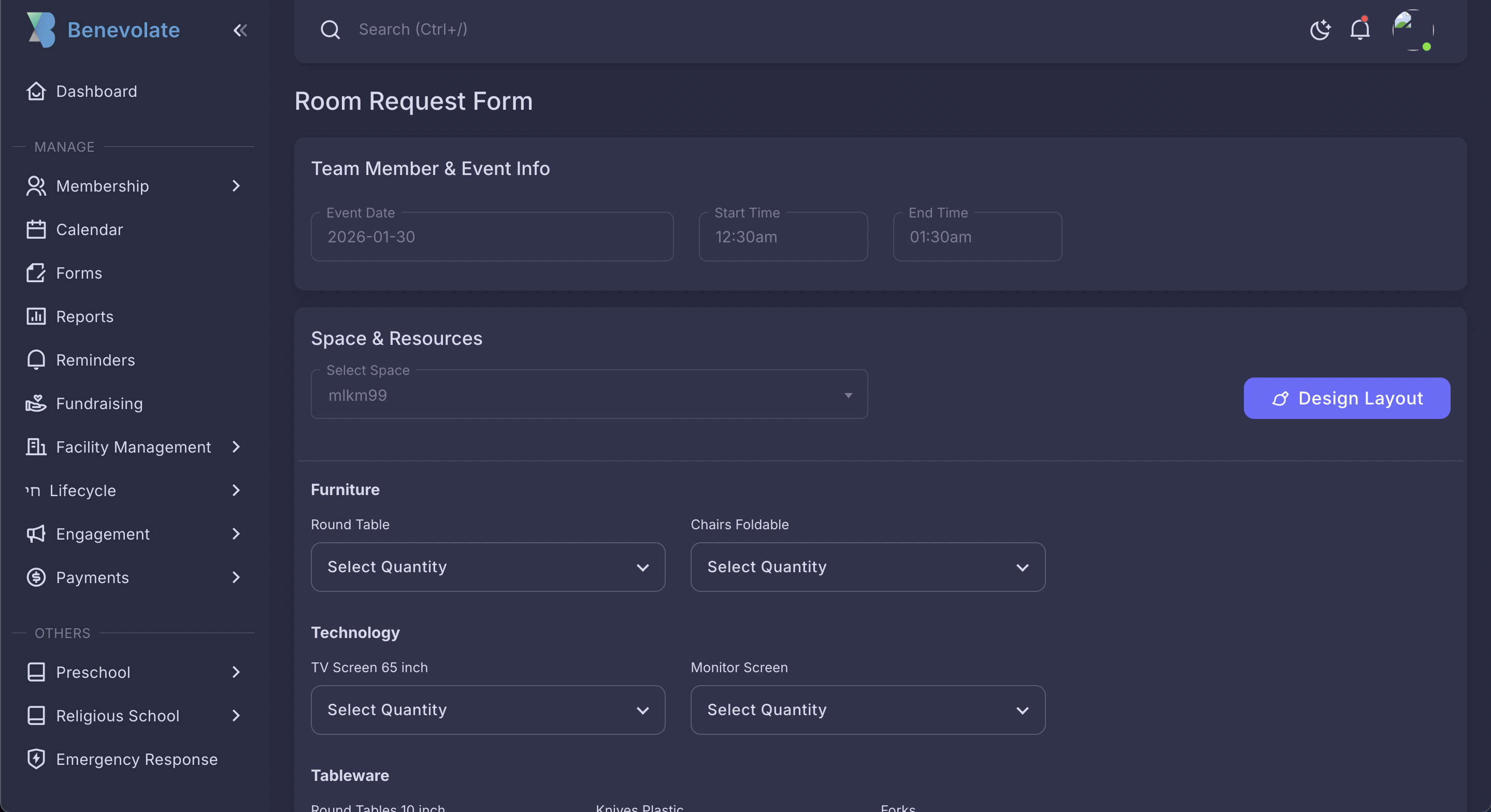Click the search magnifier icon
This screenshot has width=1491, height=812.
tap(331, 29)
